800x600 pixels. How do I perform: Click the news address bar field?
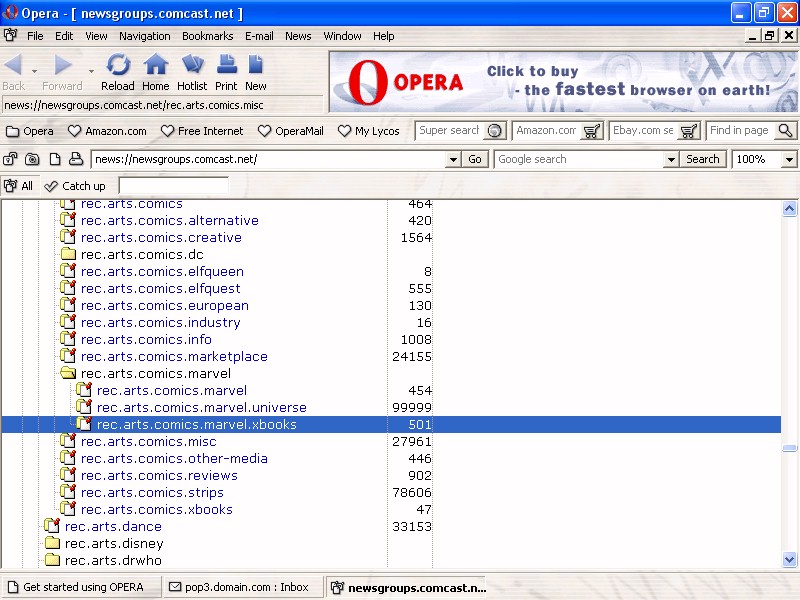tap(268, 159)
